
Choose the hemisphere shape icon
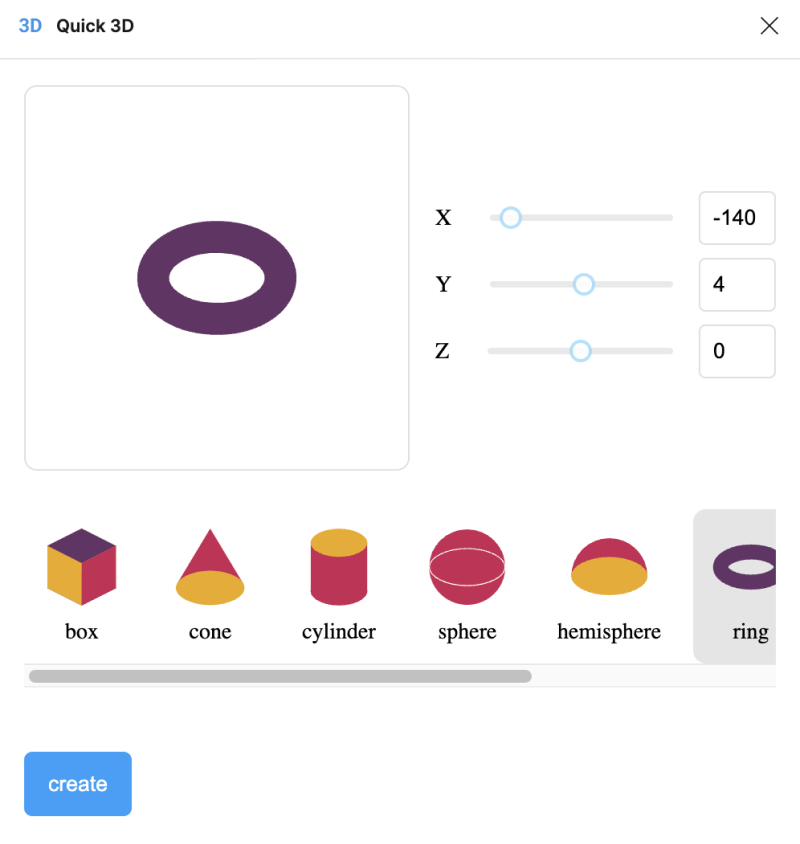(609, 567)
